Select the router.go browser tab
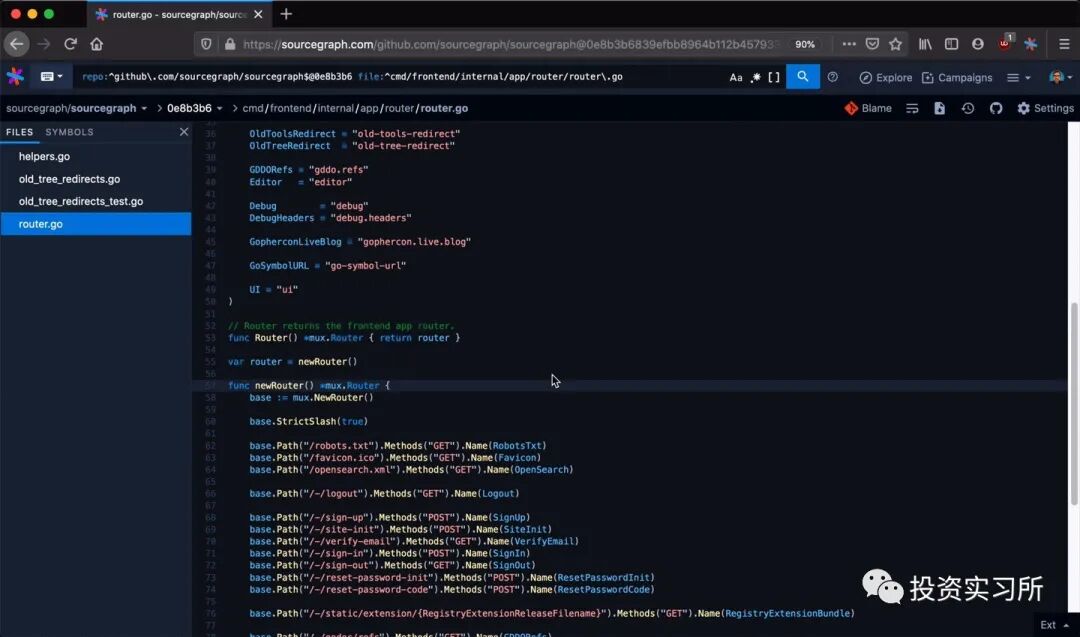This screenshot has width=1080, height=637. (179, 14)
